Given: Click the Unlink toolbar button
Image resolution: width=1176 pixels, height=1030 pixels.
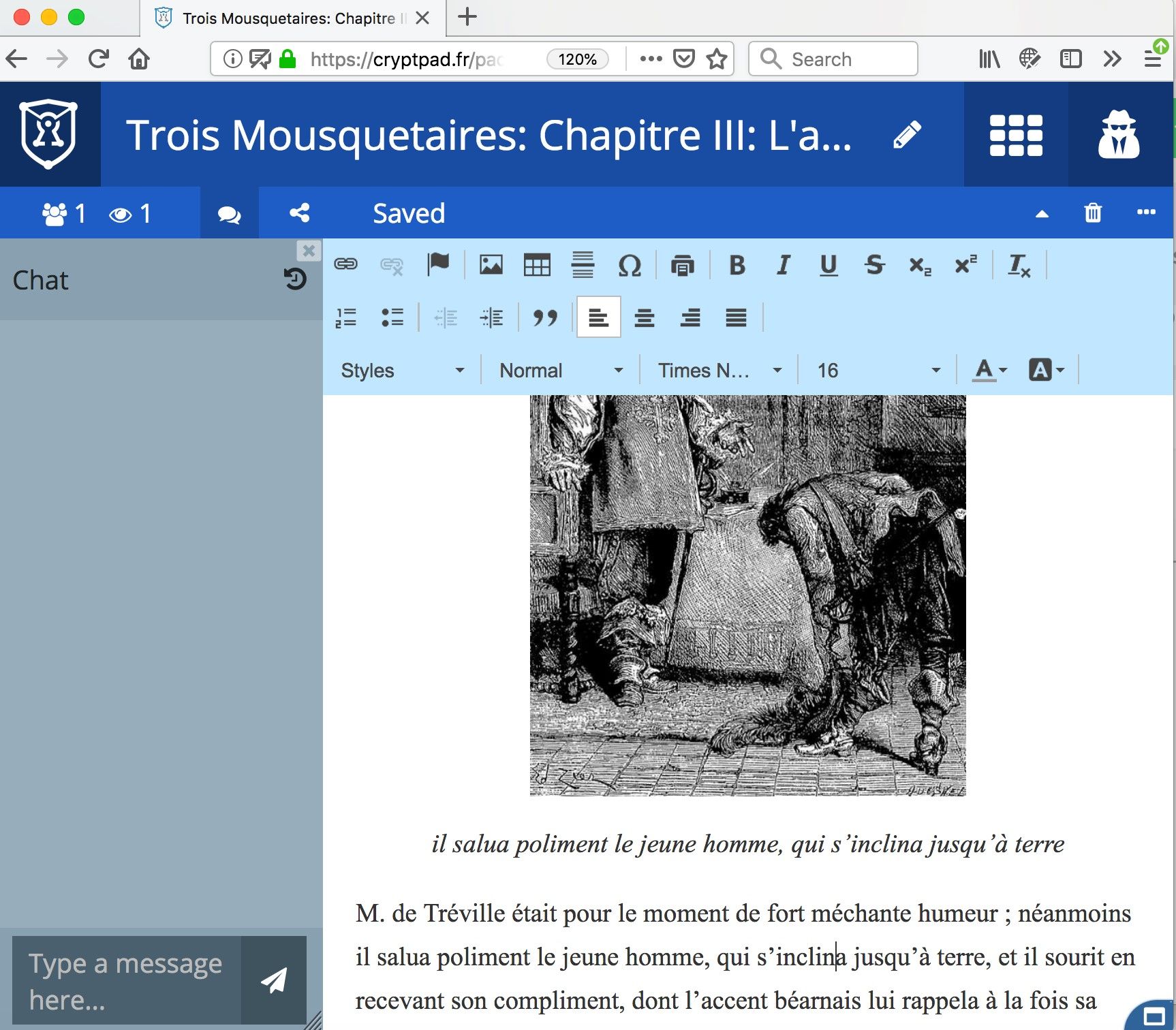Looking at the screenshot, I should (392, 265).
